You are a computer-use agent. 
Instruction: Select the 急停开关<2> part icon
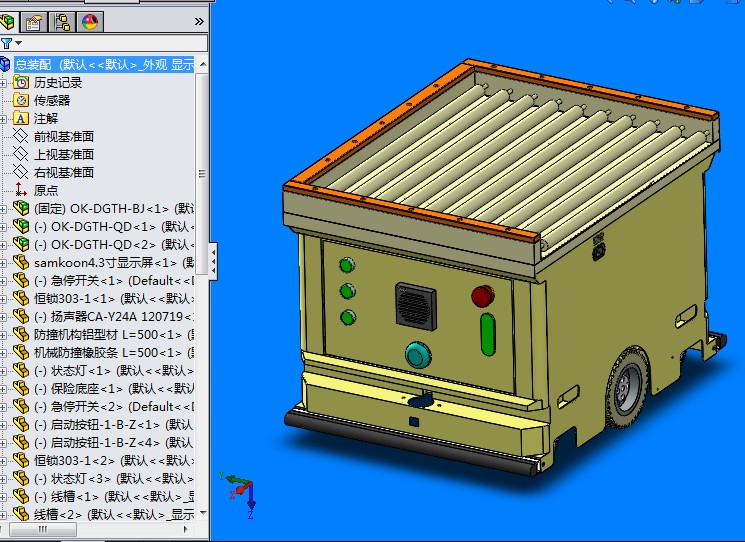(x=21, y=406)
